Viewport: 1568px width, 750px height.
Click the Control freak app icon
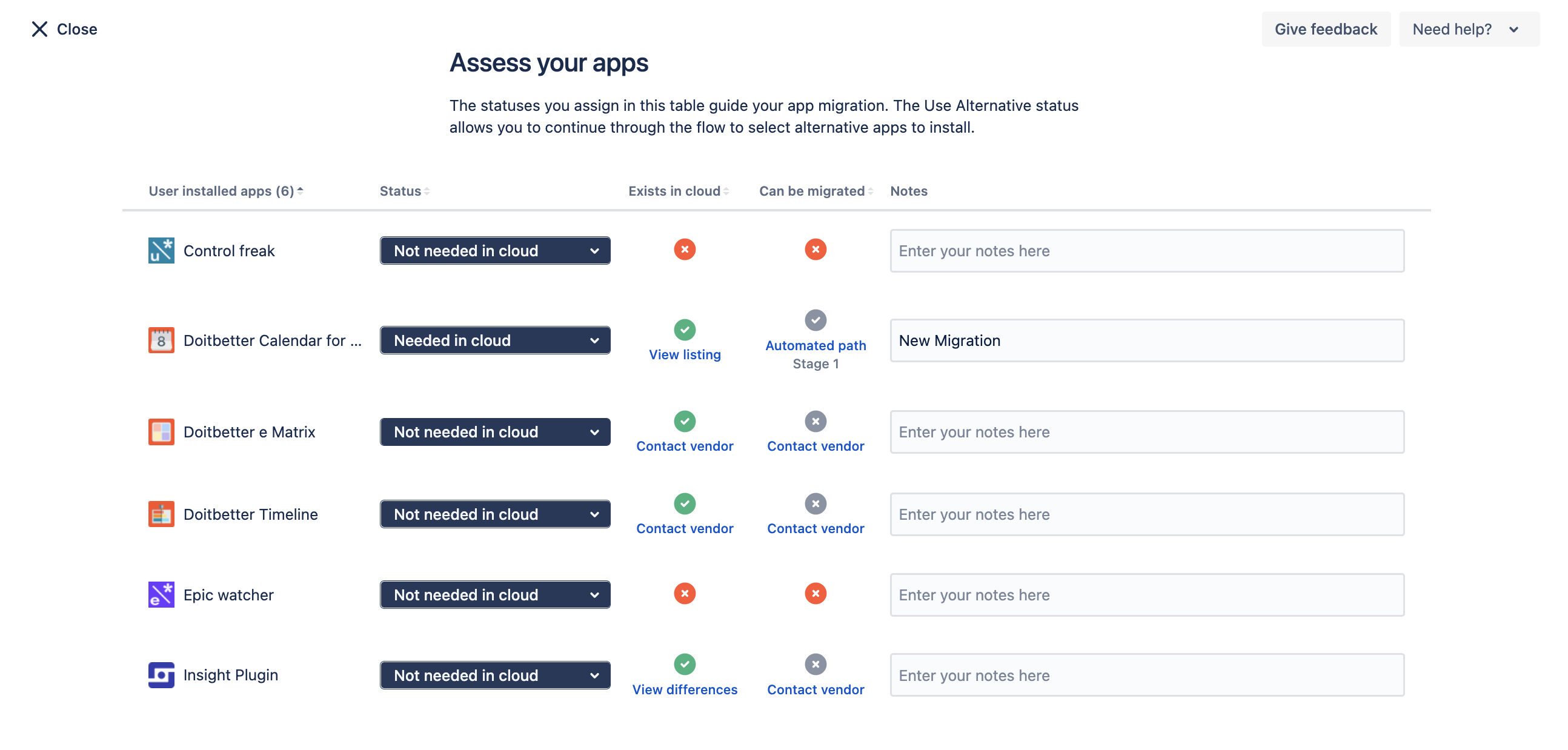161,250
